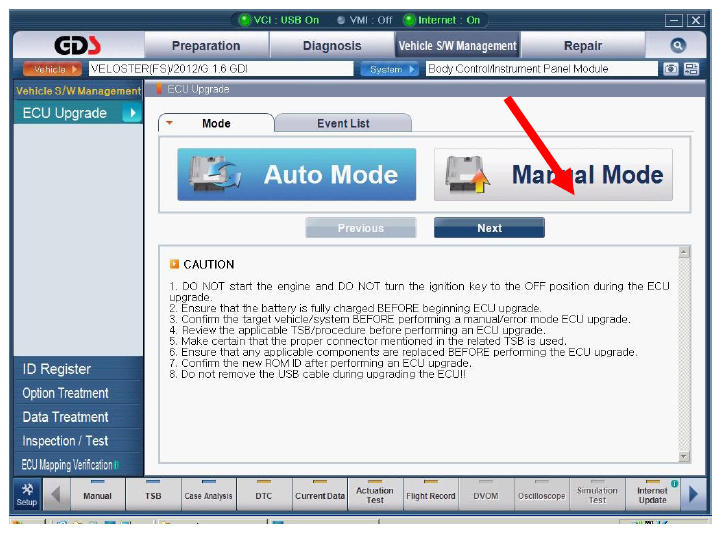Open Data Treatment in sidebar
The height and width of the screenshot is (533, 721).
79,417
